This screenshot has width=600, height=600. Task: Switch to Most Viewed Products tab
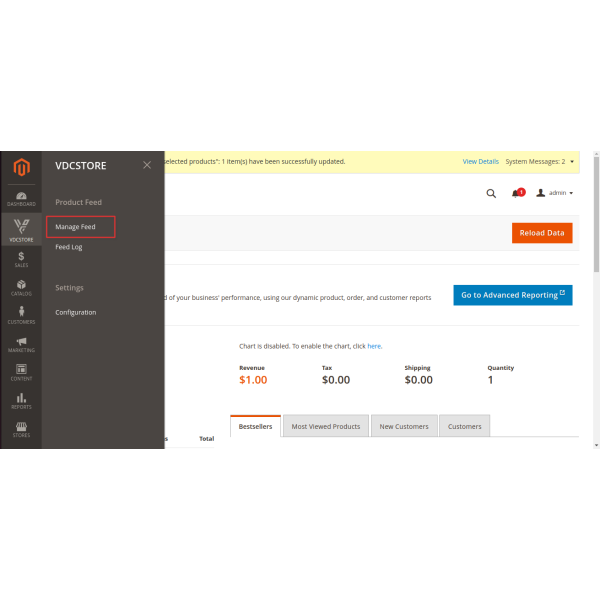click(326, 426)
